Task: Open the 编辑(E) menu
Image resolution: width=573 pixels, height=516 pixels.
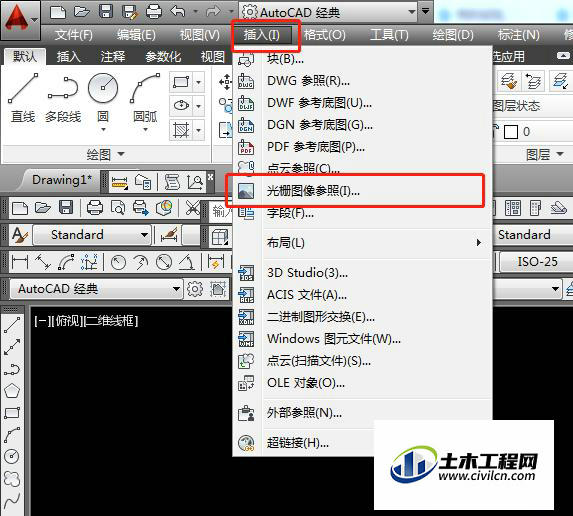Action: (136, 35)
